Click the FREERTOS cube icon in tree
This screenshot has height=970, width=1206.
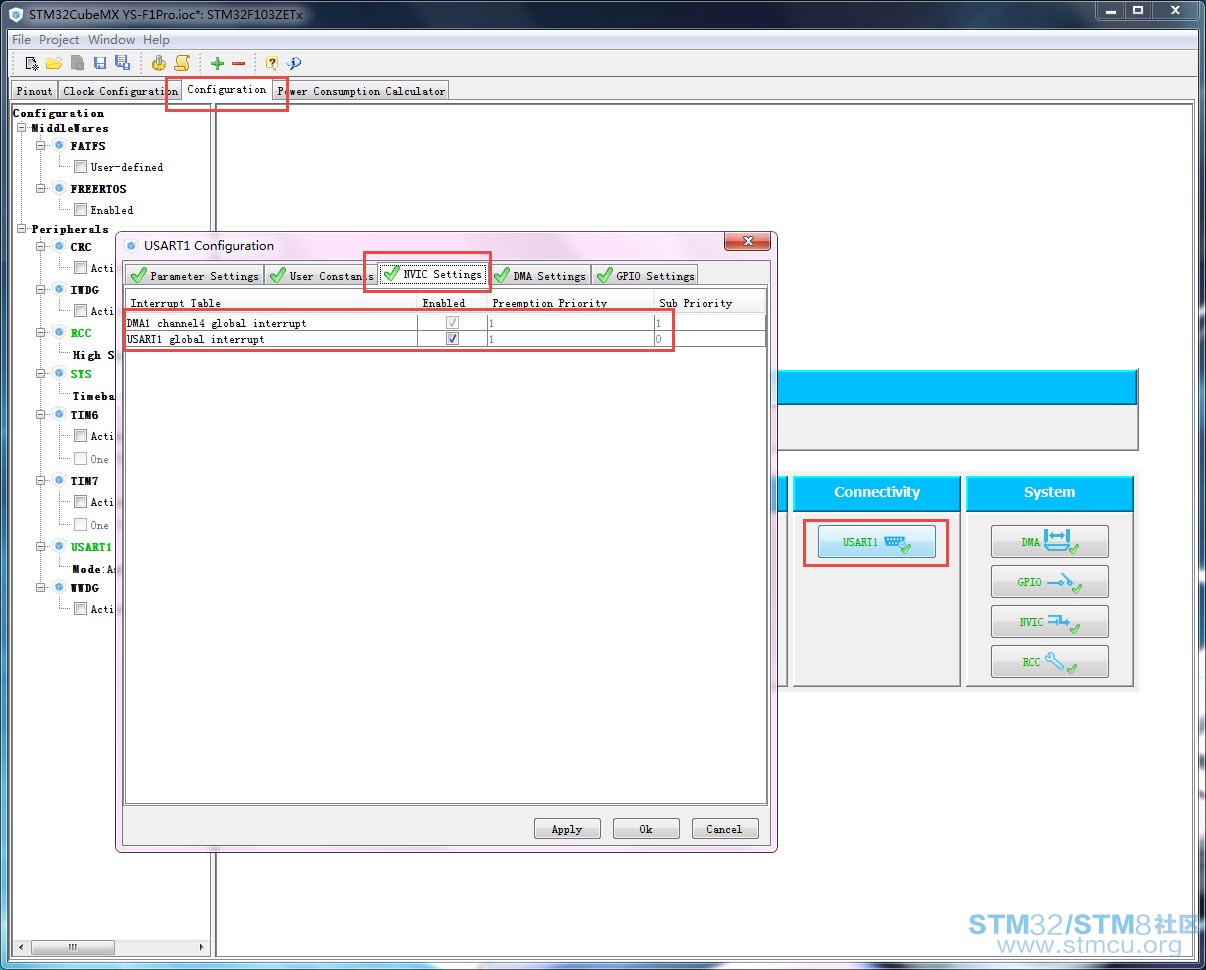59,189
